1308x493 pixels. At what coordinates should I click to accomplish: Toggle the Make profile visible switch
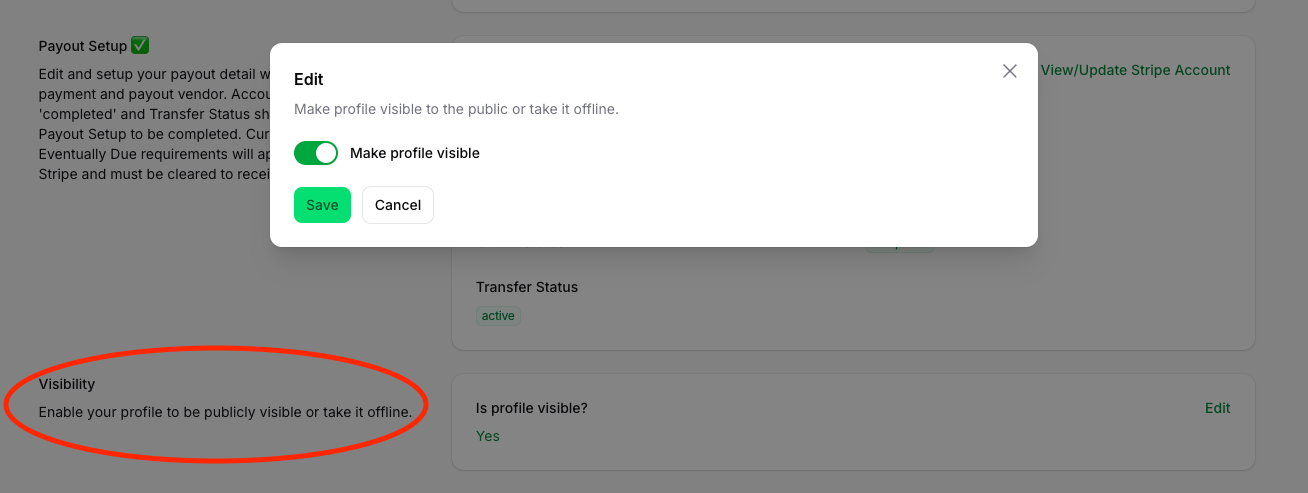tap(316, 153)
